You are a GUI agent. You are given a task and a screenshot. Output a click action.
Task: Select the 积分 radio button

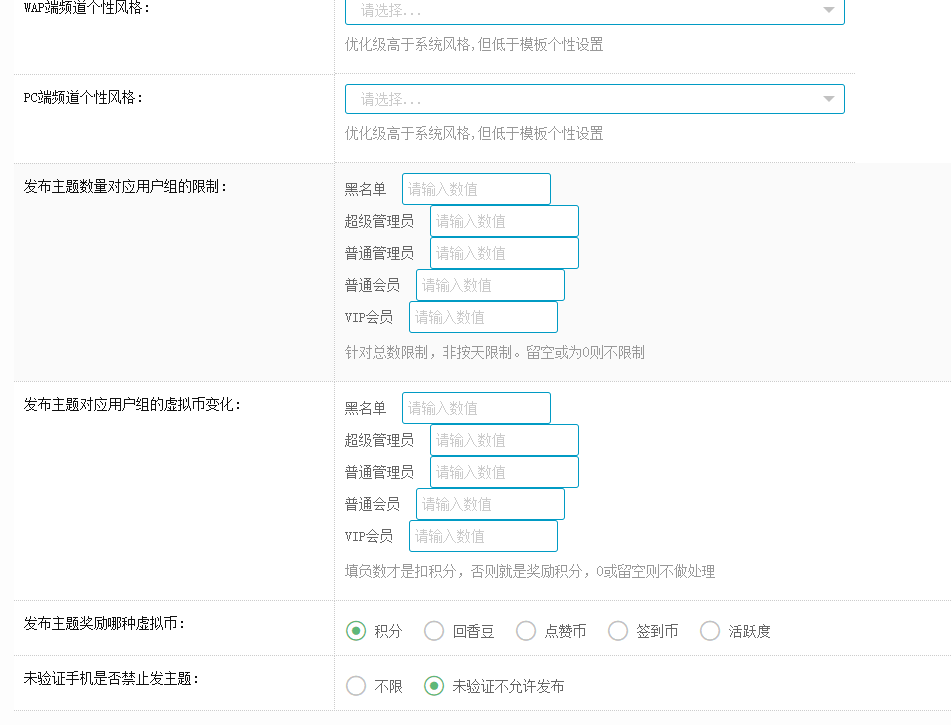(x=355, y=631)
